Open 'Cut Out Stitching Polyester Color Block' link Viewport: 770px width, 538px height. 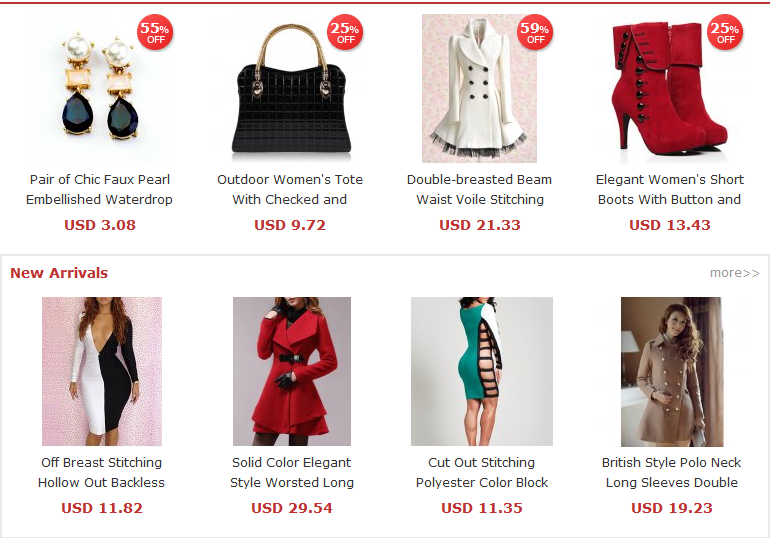(x=482, y=473)
